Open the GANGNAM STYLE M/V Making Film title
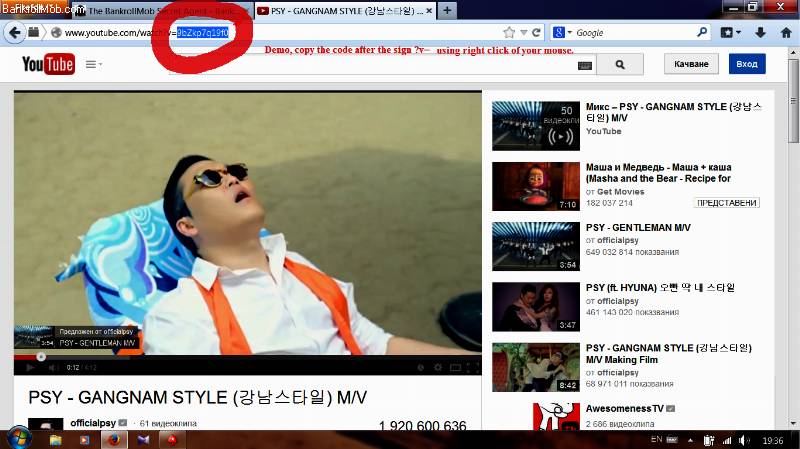 (668, 354)
